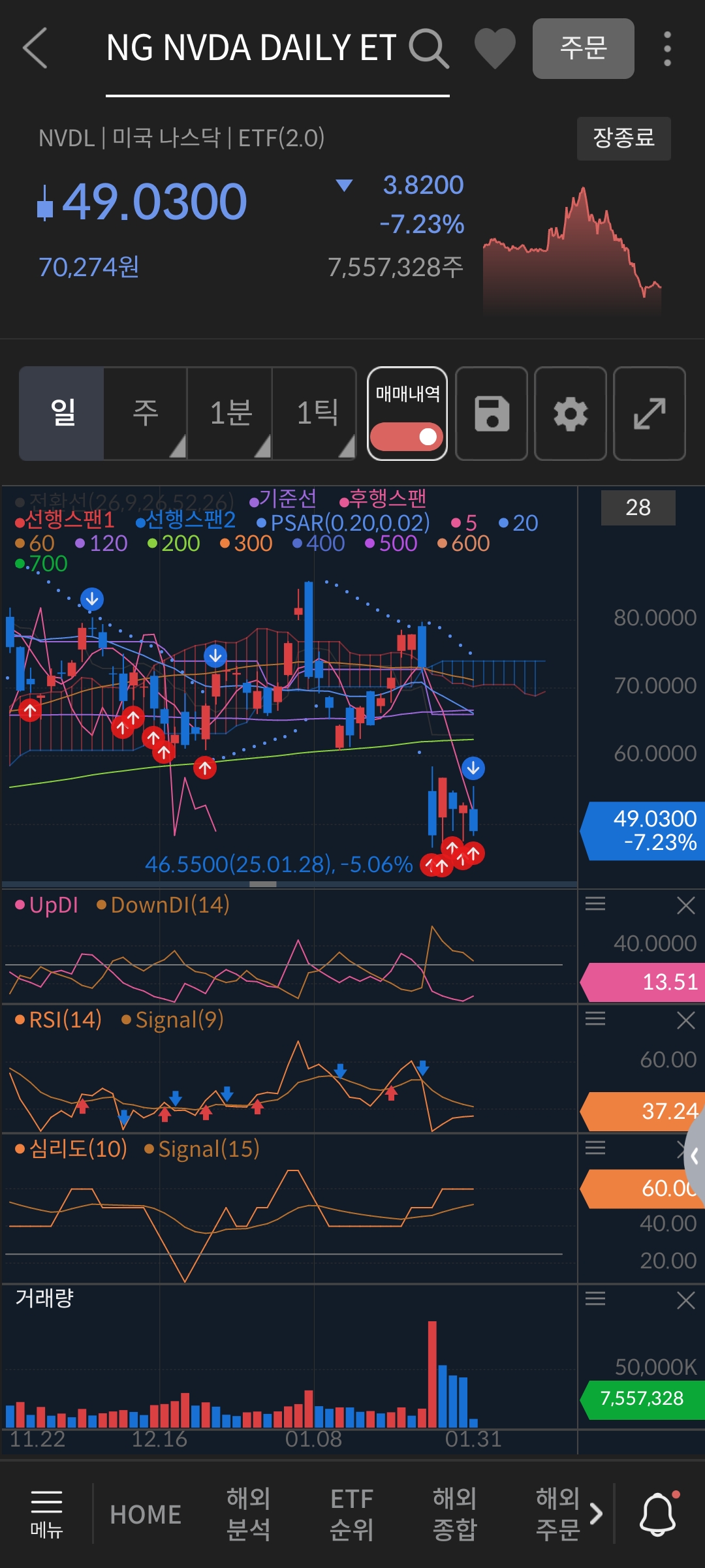Viewport: 705px width, 1568px height.
Task: Toggle the 700 moving average legend
Action: (x=41, y=563)
